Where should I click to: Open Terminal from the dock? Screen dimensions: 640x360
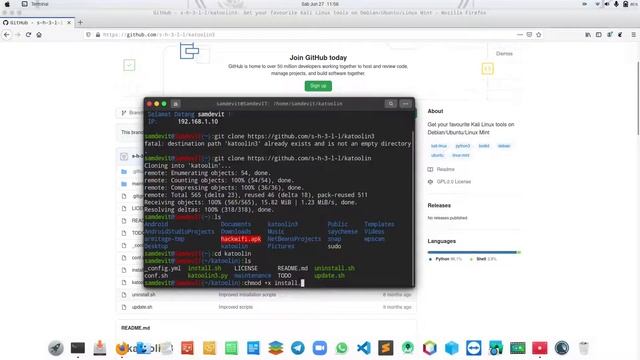78,348
